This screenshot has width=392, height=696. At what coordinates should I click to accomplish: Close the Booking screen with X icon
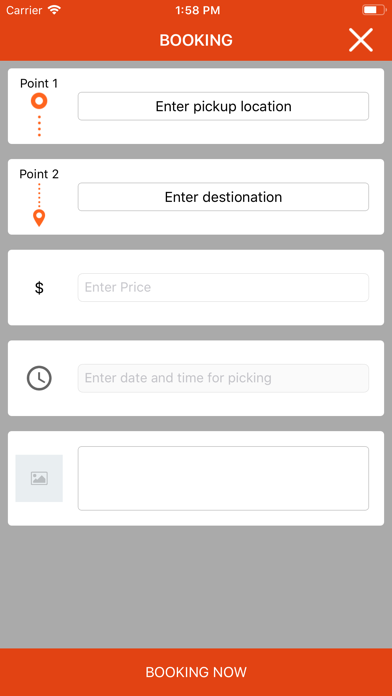pyautogui.click(x=360, y=40)
